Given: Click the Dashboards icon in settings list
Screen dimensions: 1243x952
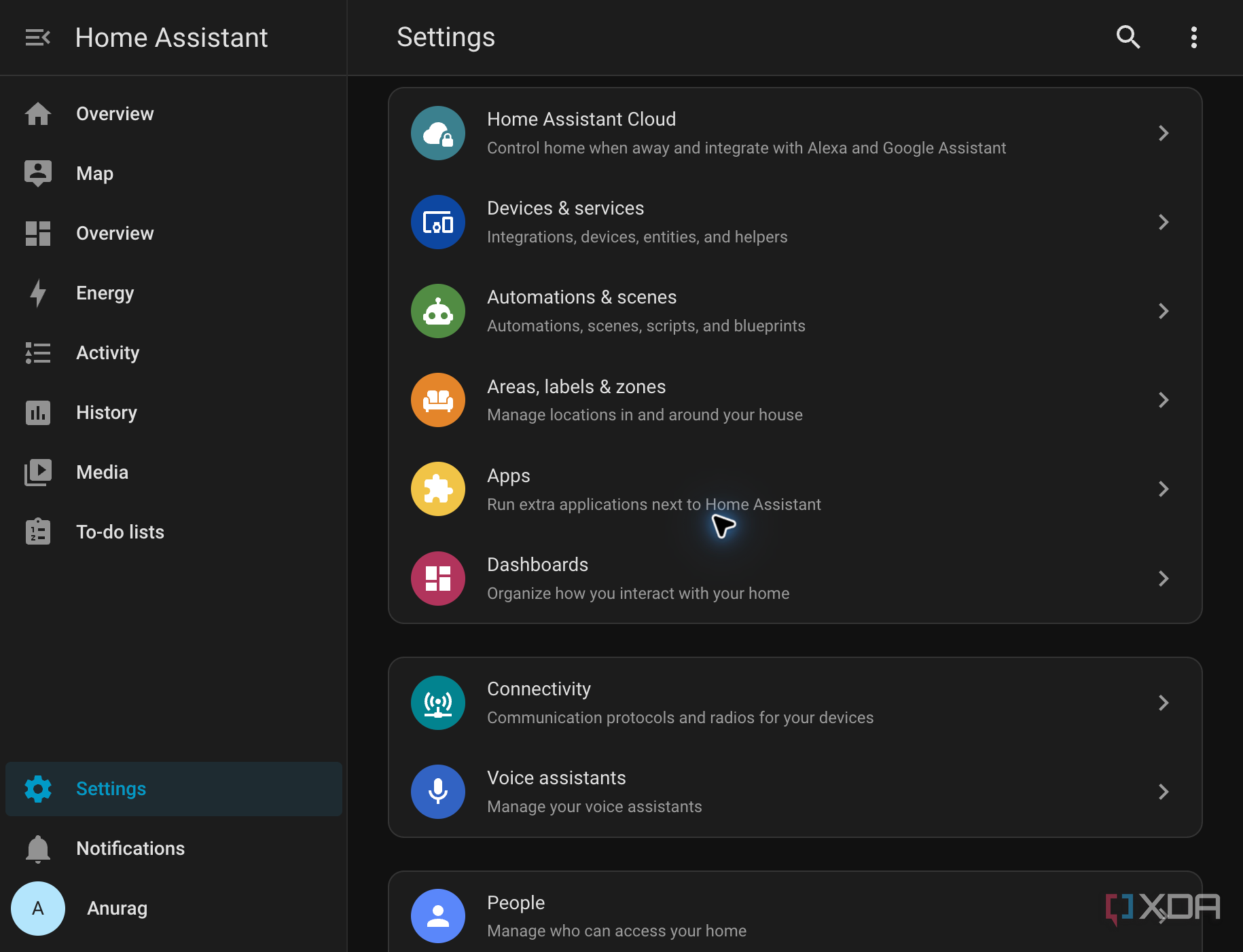Looking at the screenshot, I should click(438, 579).
